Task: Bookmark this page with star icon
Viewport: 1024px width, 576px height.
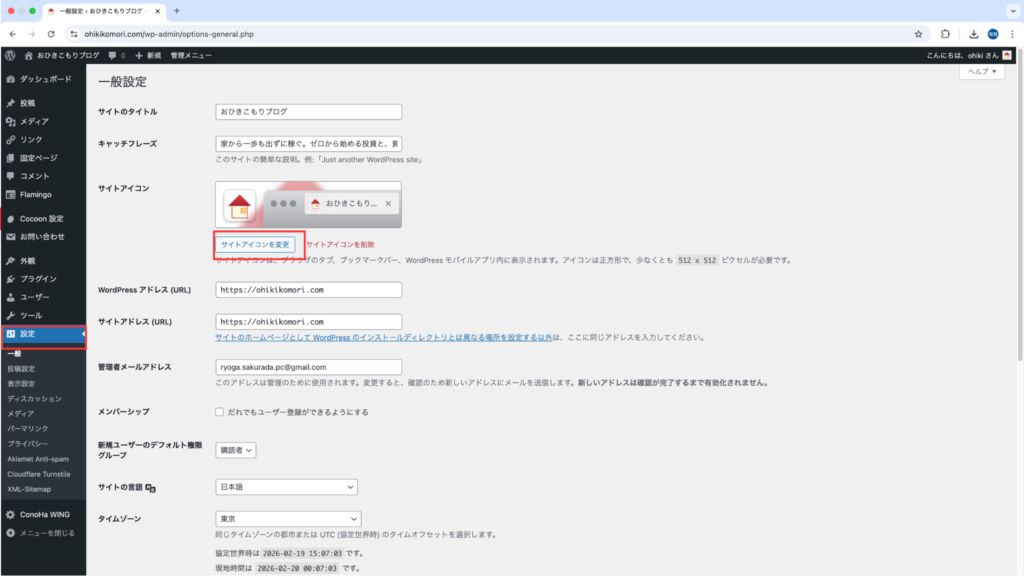Action: [x=918, y=33]
